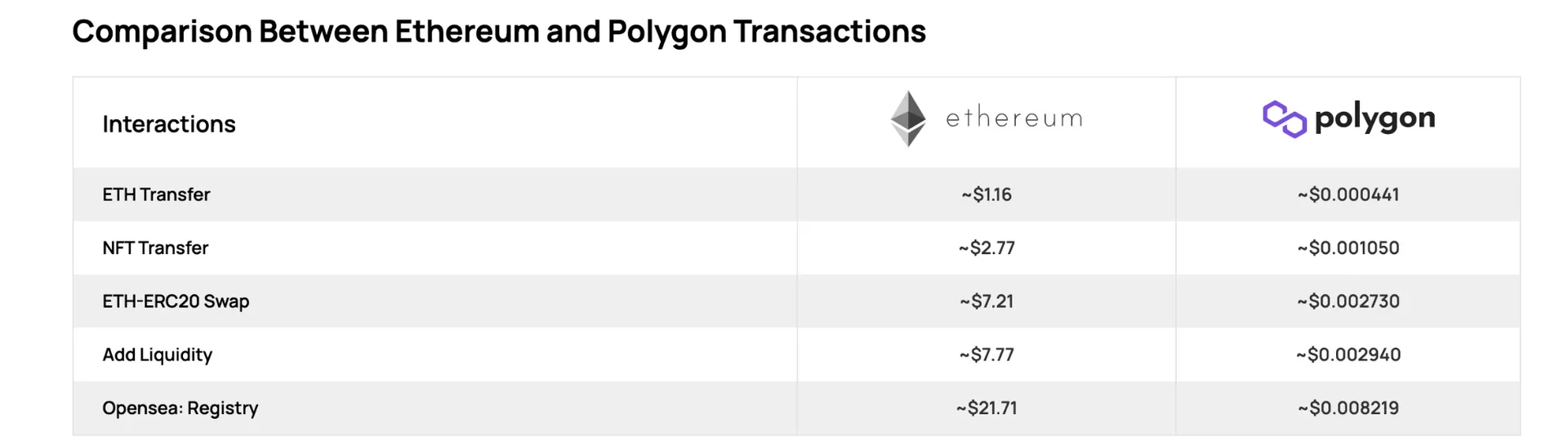The height and width of the screenshot is (441, 1568).
Task: Click the purple Polygon logo icon
Action: [x=1285, y=119]
